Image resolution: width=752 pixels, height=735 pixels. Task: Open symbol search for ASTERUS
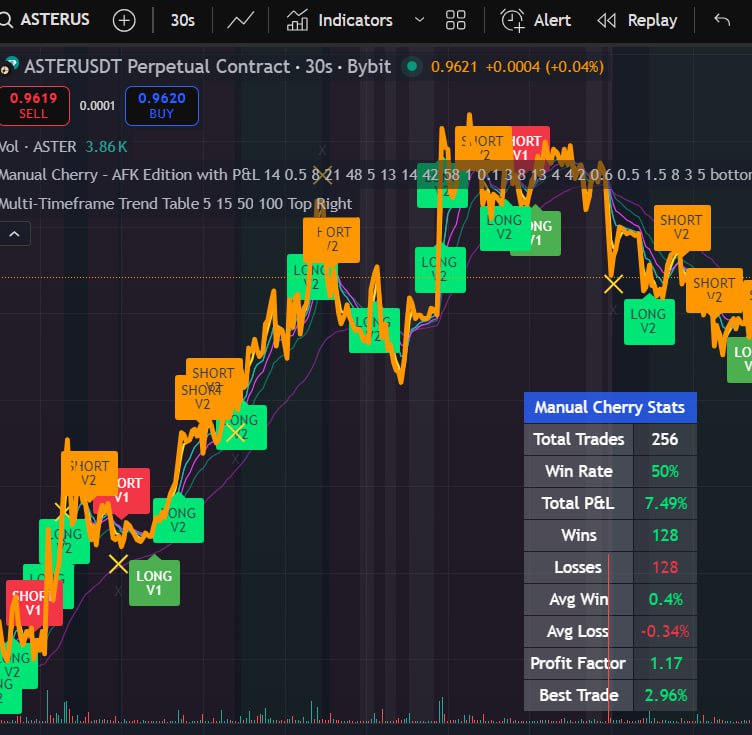coord(46,20)
